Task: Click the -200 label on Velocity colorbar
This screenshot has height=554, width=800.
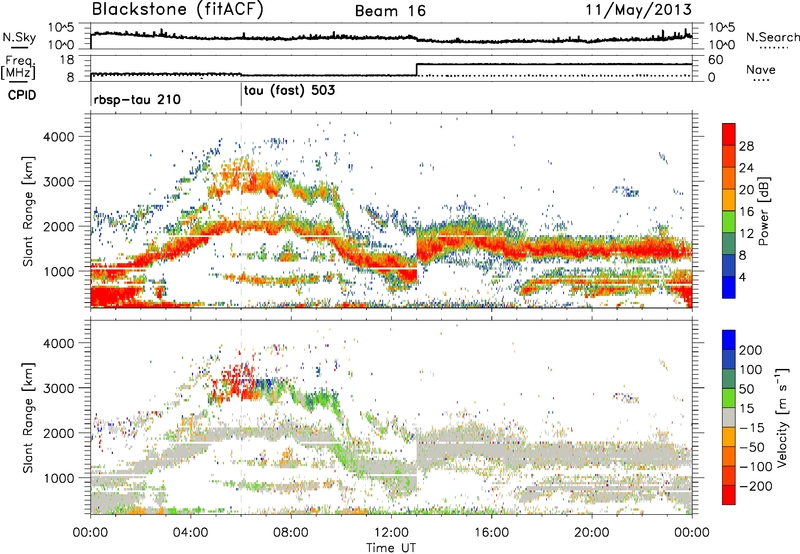Action: (758, 486)
